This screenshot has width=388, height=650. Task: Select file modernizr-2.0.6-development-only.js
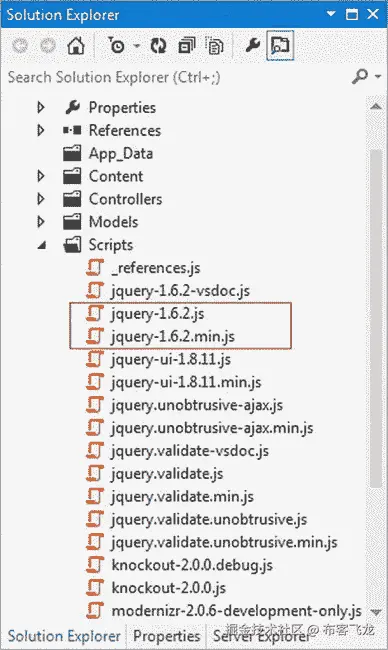coord(236,611)
